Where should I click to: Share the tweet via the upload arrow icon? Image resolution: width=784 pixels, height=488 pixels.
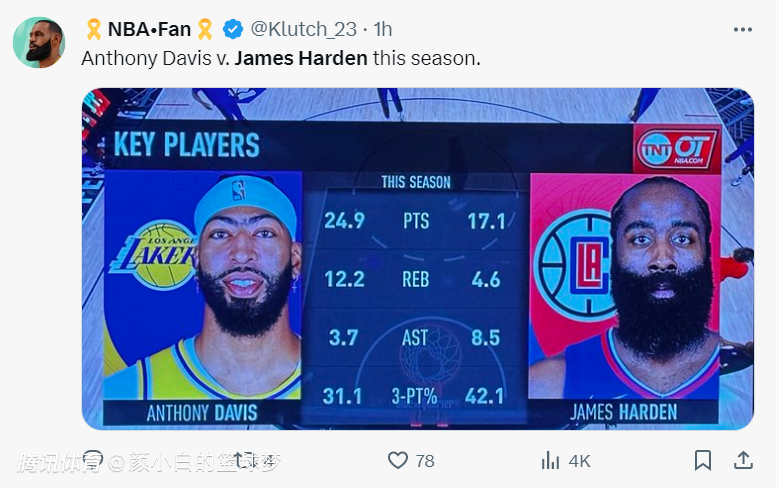point(743,460)
